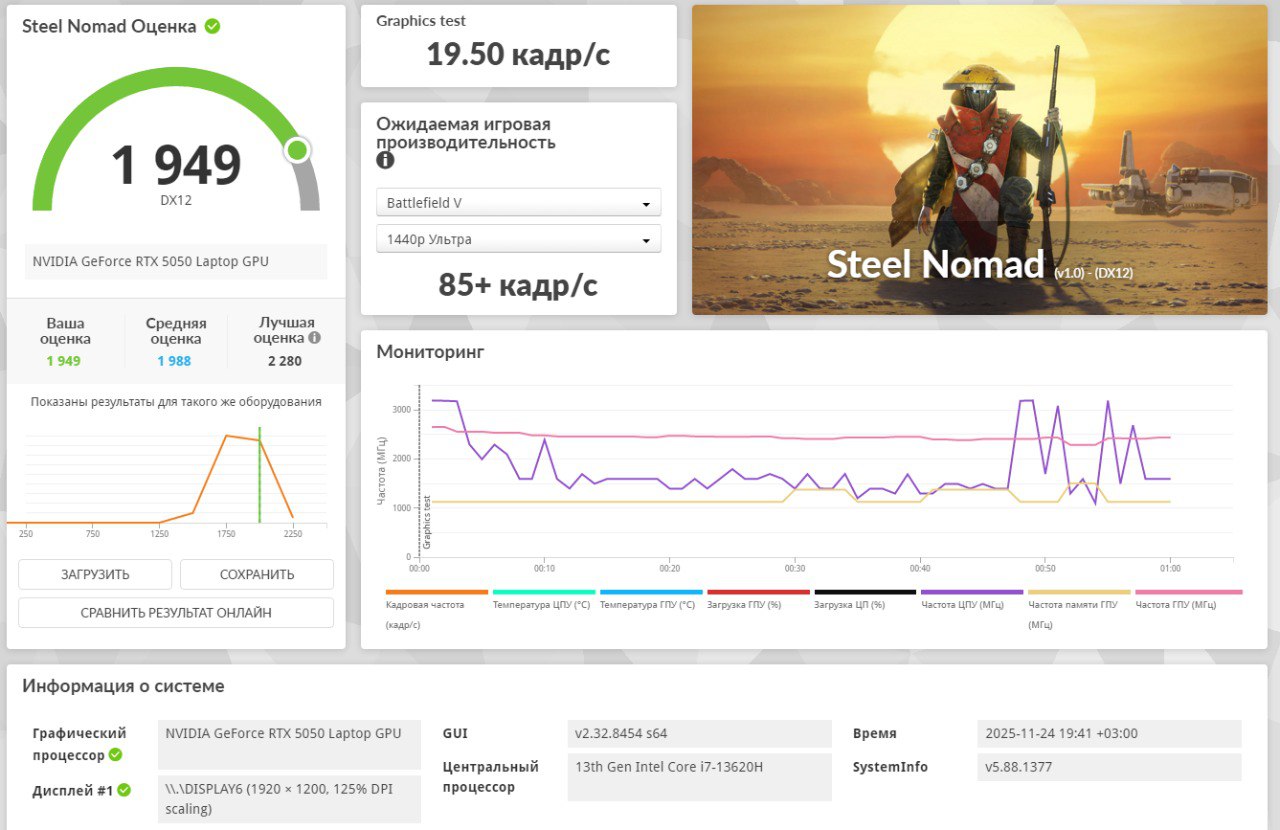The height and width of the screenshot is (830, 1280).
Task: Click the Мониторинг section heading
Action: [x=430, y=352]
